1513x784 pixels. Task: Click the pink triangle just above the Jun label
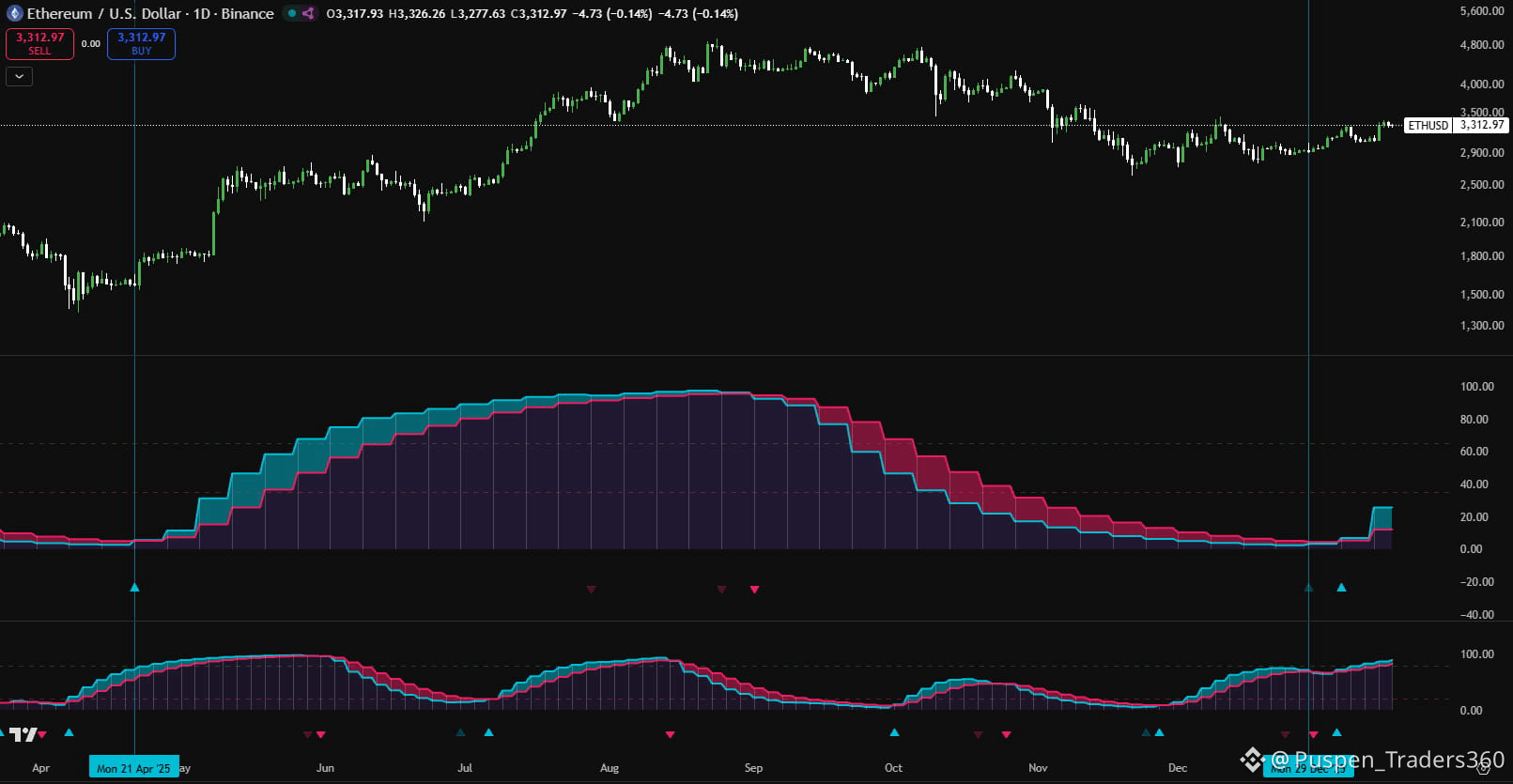click(321, 734)
